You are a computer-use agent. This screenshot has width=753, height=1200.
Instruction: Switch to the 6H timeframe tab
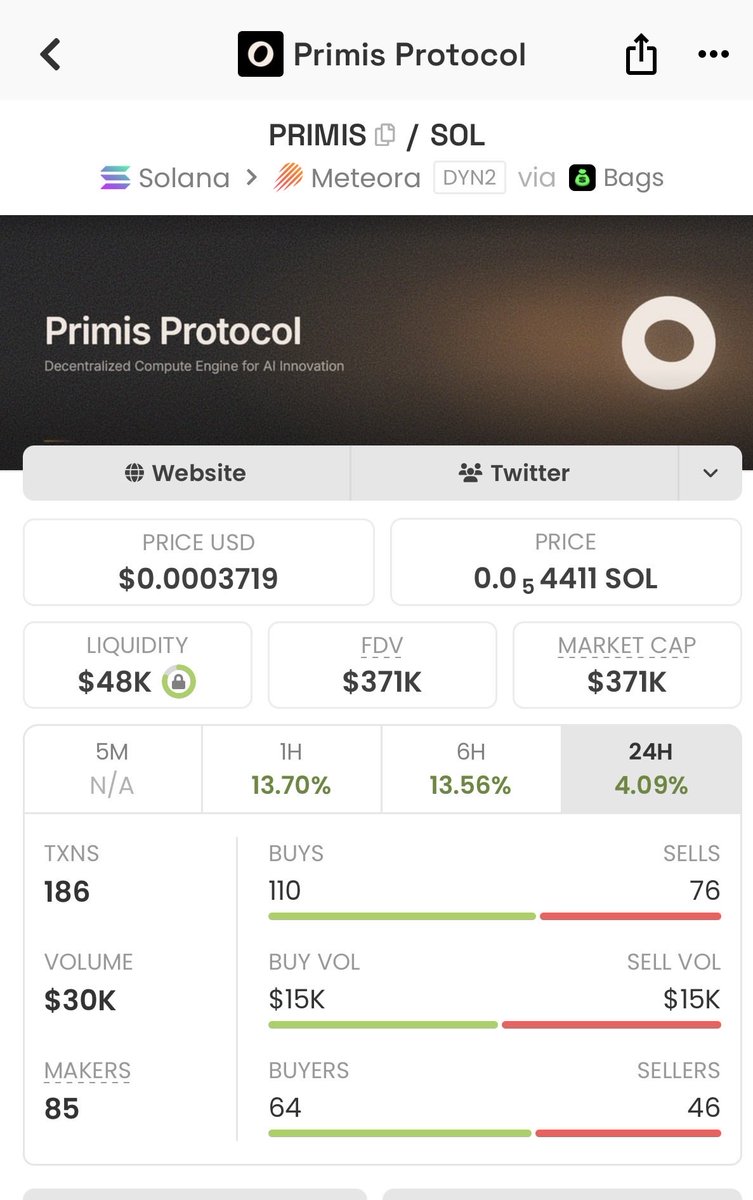point(470,768)
